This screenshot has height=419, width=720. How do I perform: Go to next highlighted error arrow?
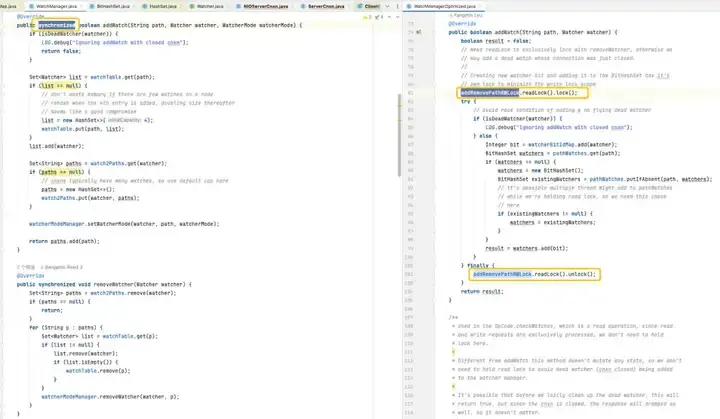click(x=397, y=17)
